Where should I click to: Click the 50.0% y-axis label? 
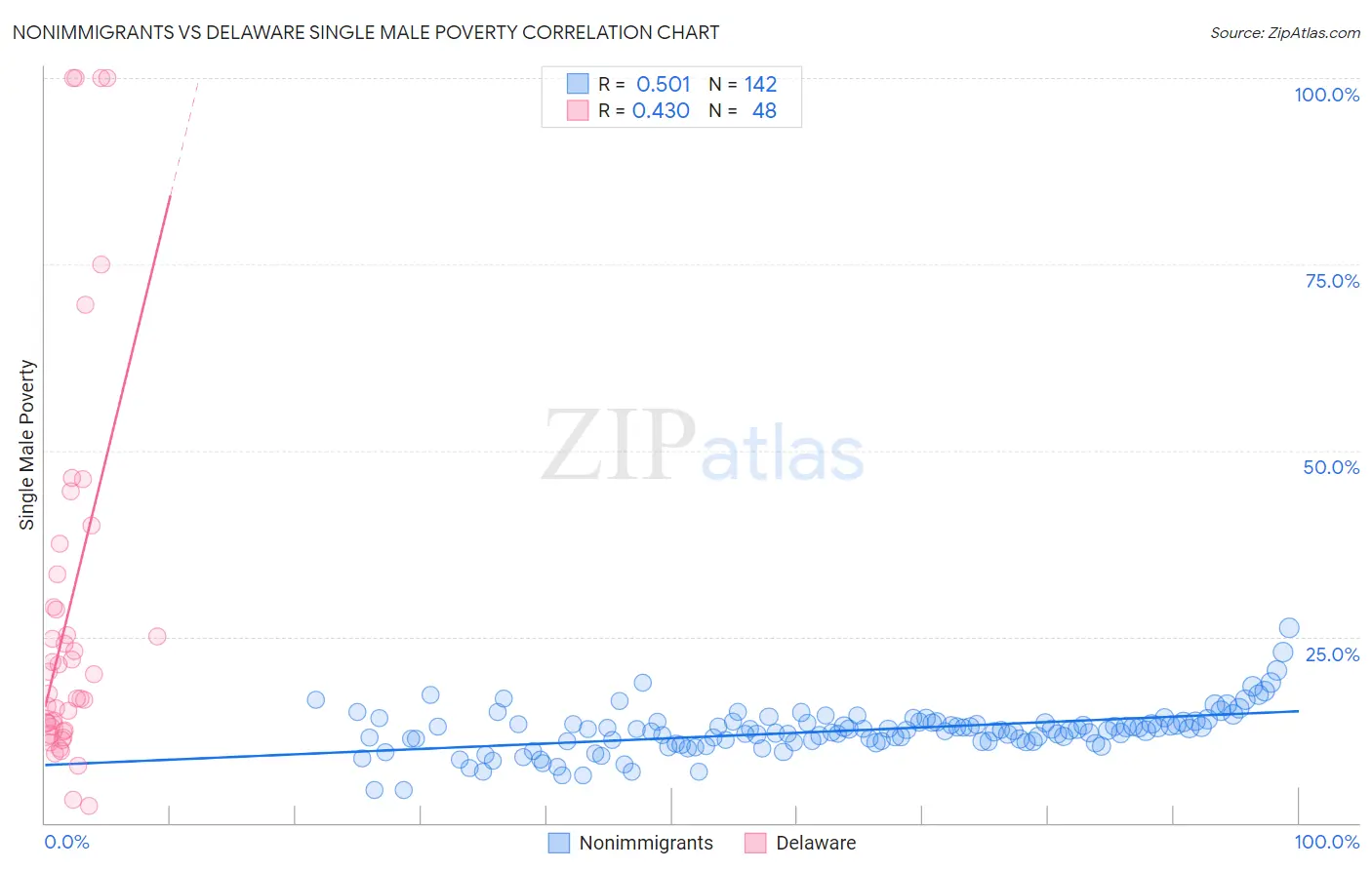point(1331,467)
